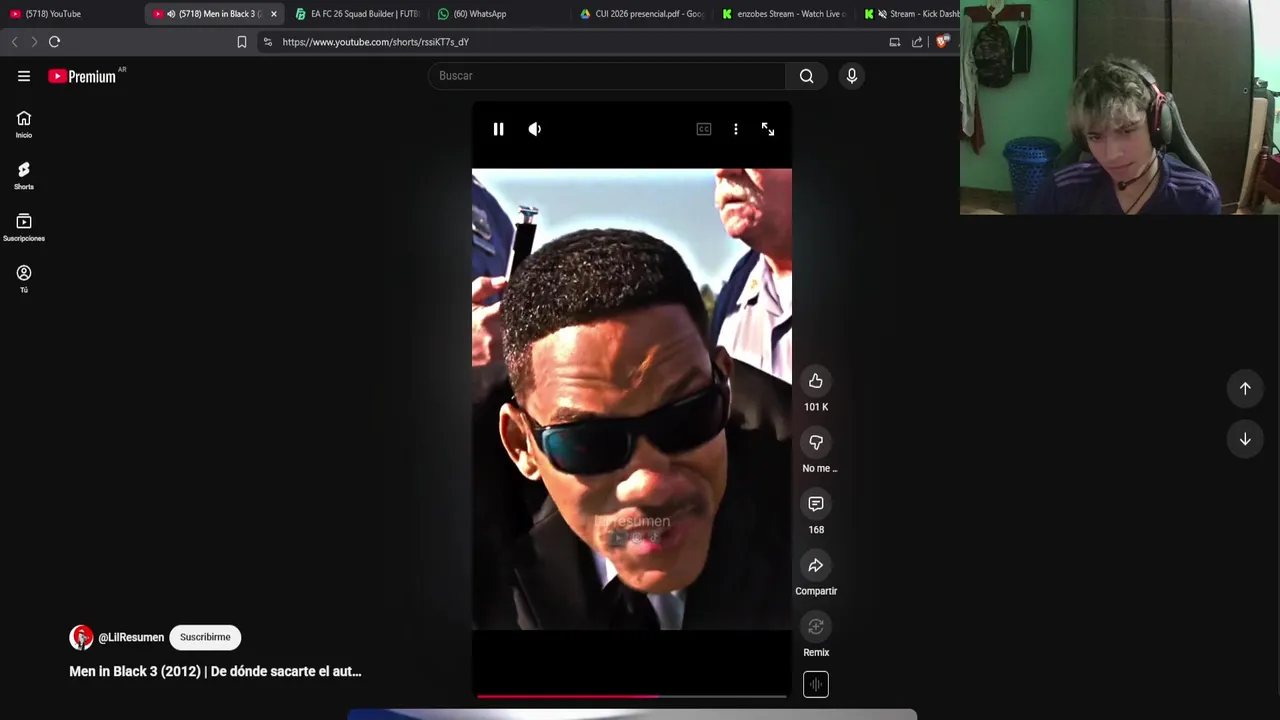Screen dimensions: 1280x720
Task: Open Inicio in the sidebar
Action: click(24, 124)
